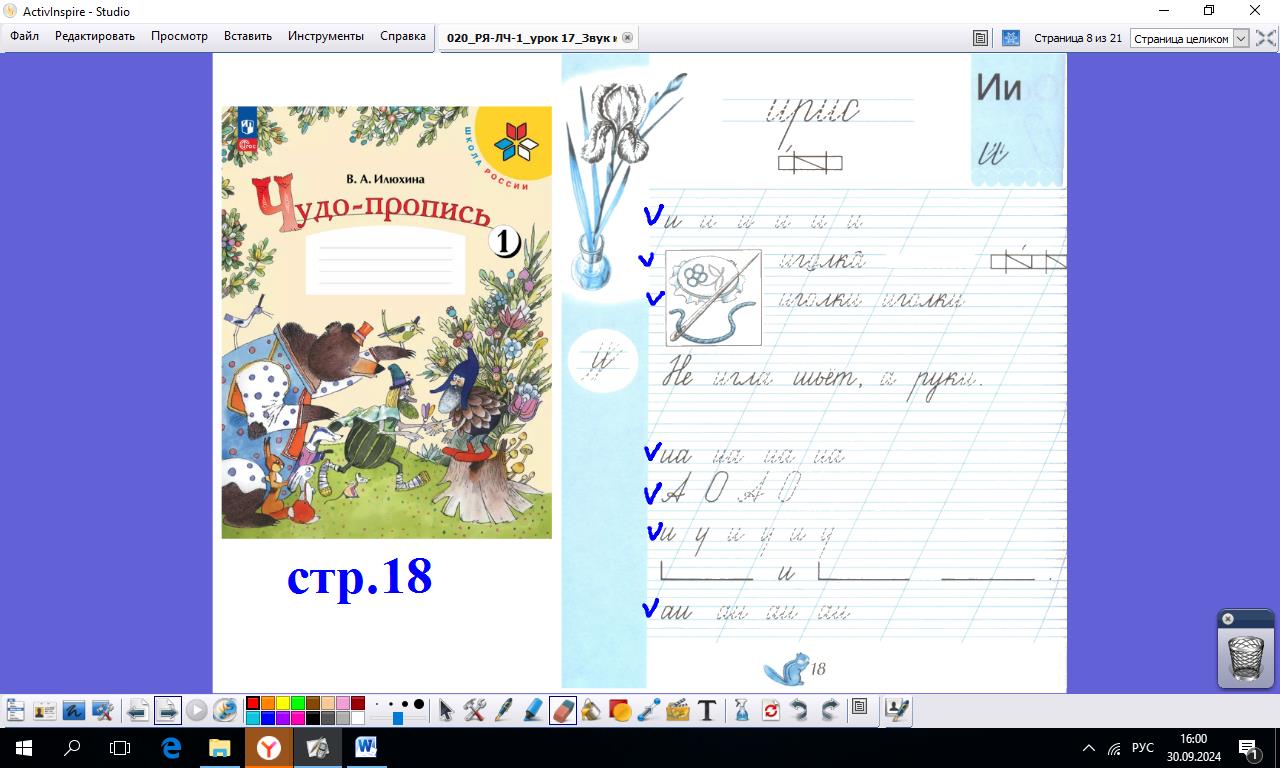Select the Eraser tool
Image resolution: width=1280 pixels, height=768 pixels.
(562, 711)
